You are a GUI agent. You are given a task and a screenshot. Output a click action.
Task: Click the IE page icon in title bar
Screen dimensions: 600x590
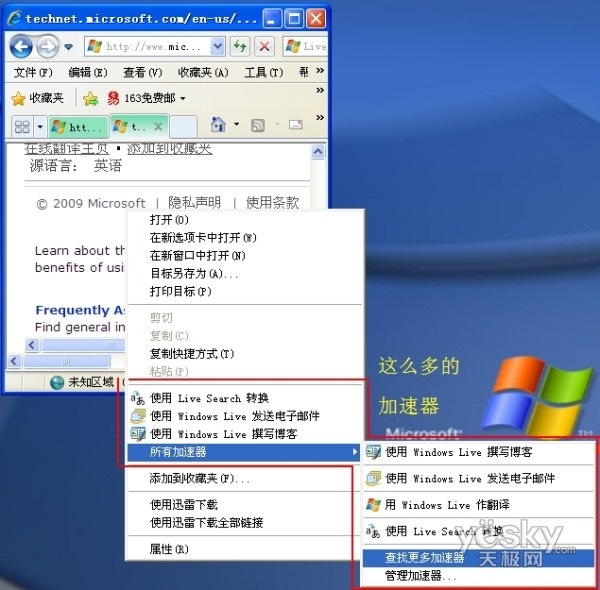tap(14, 18)
